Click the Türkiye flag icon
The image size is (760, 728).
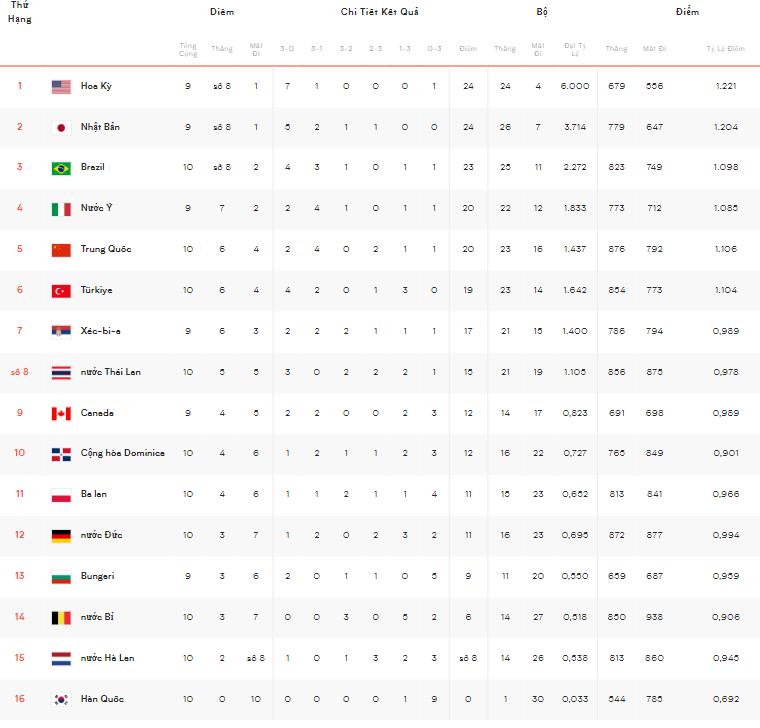pos(61,291)
